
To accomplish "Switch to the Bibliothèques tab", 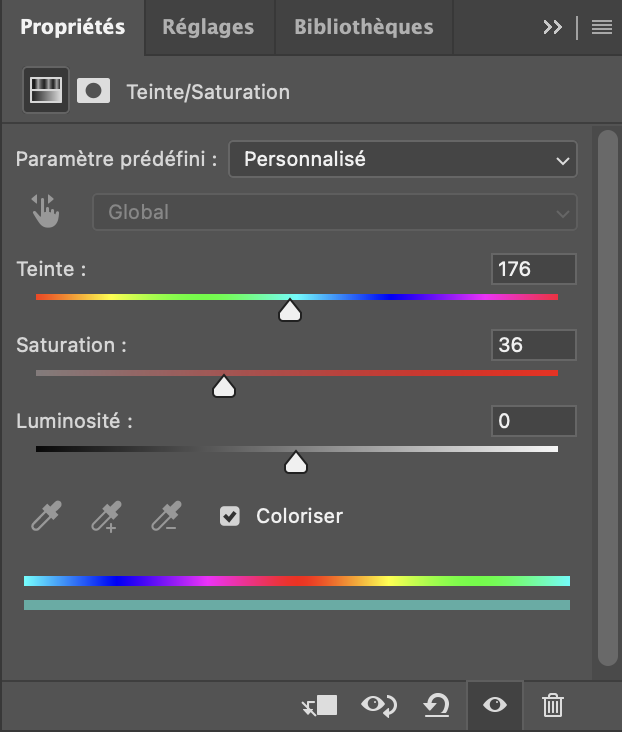I will (363, 27).
